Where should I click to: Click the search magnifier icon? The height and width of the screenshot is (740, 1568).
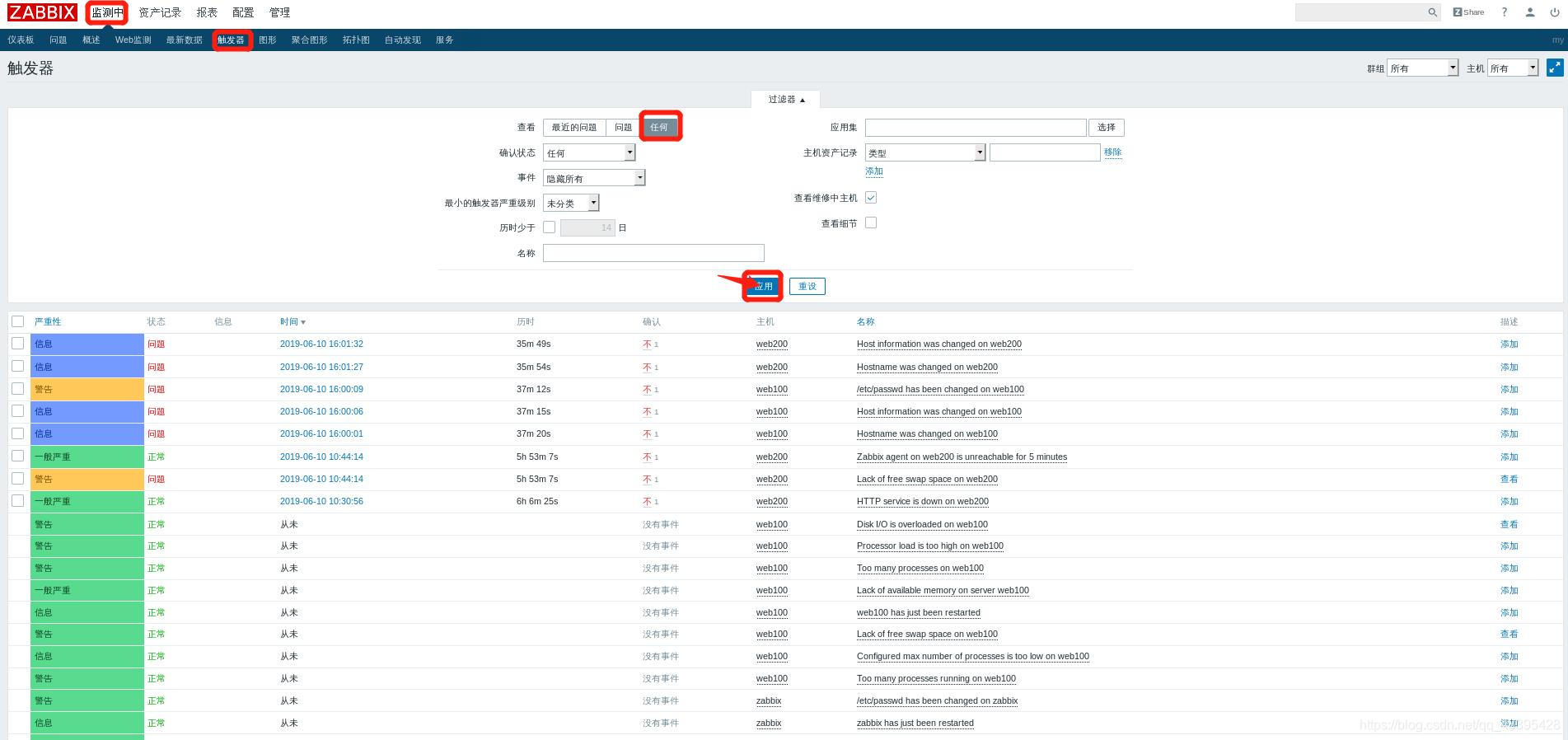click(1433, 12)
